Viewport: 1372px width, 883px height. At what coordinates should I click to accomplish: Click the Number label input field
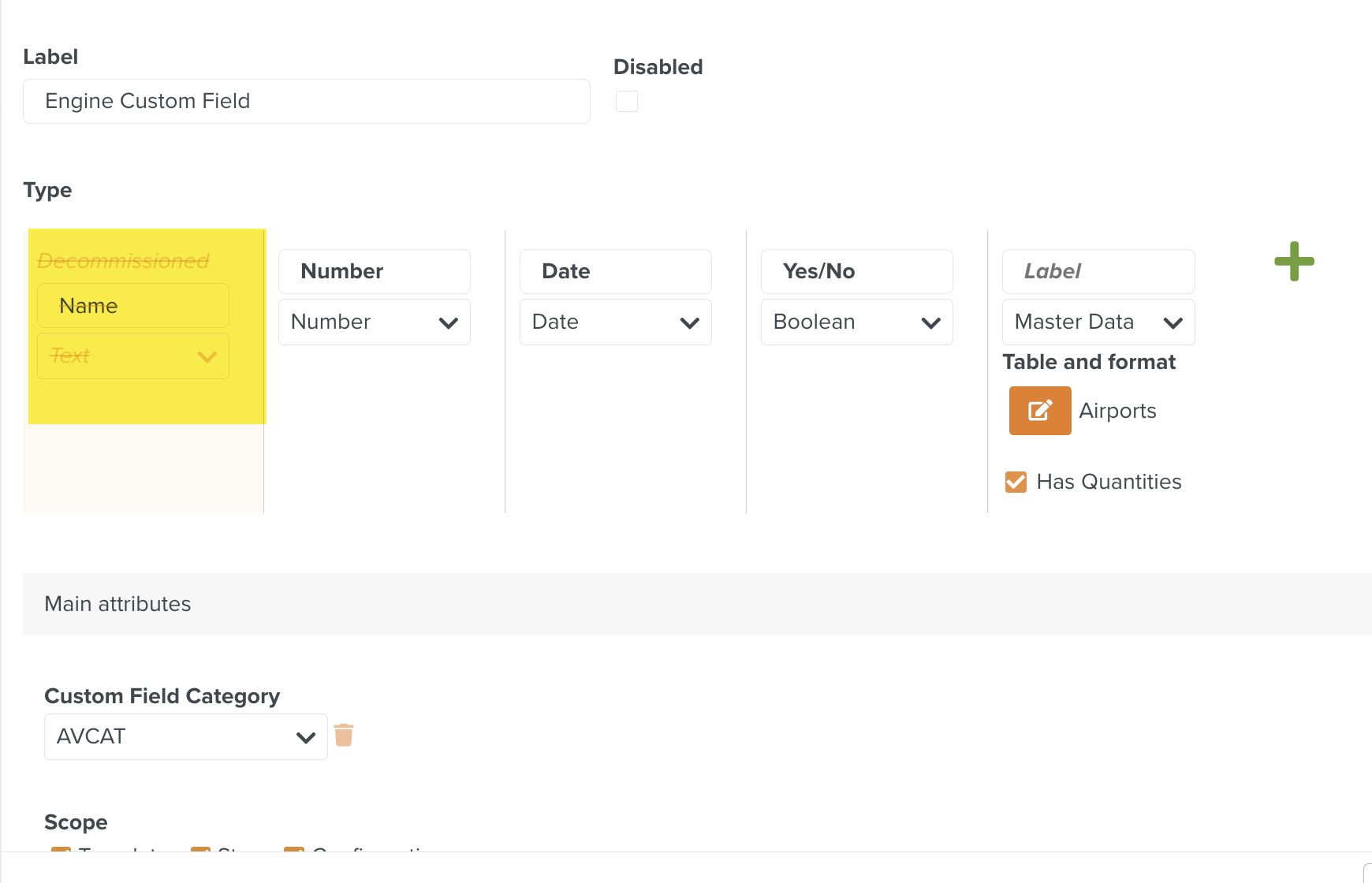click(x=374, y=272)
